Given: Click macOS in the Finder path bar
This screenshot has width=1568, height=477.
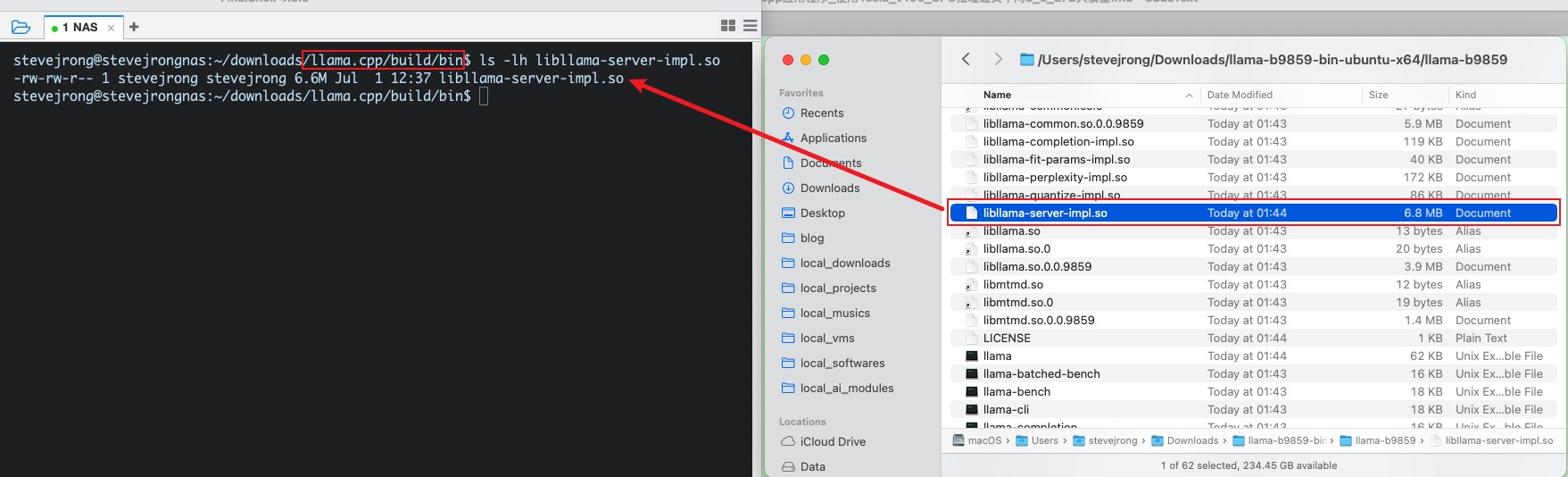Looking at the screenshot, I should 977,440.
